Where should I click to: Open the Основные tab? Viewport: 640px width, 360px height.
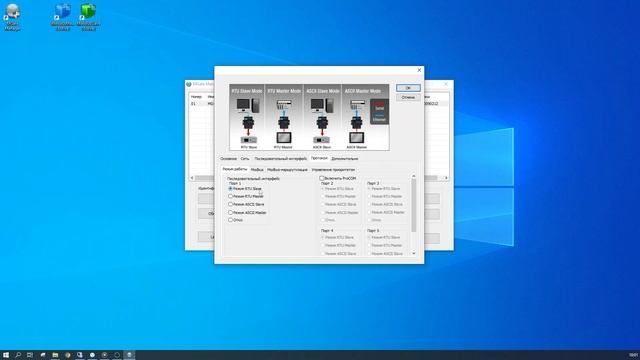click(x=228, y=158)
